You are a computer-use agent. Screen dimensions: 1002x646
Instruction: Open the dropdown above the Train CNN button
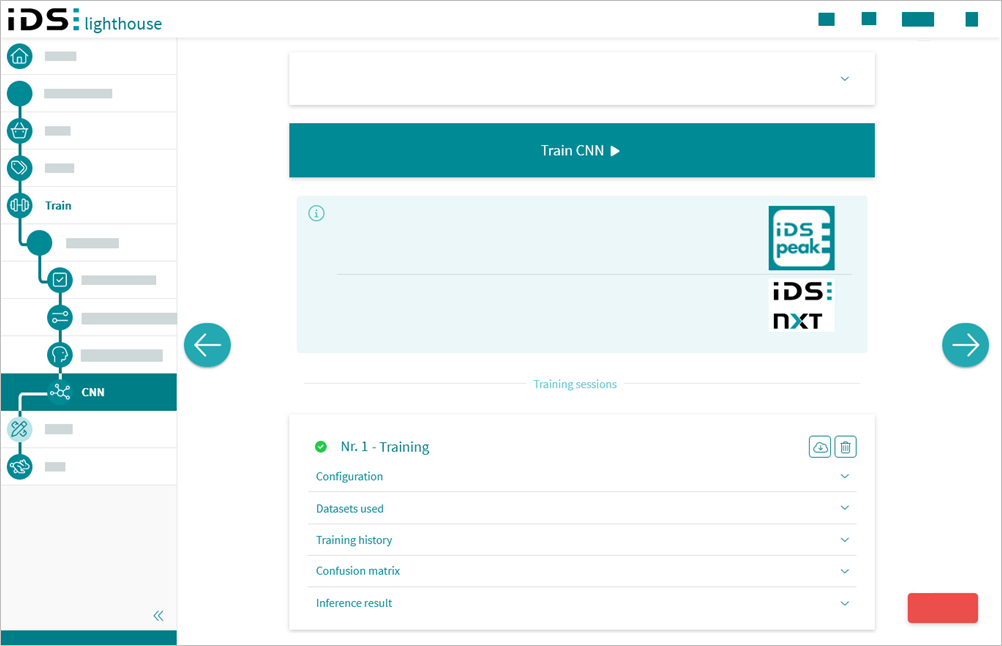coord(843,78)
